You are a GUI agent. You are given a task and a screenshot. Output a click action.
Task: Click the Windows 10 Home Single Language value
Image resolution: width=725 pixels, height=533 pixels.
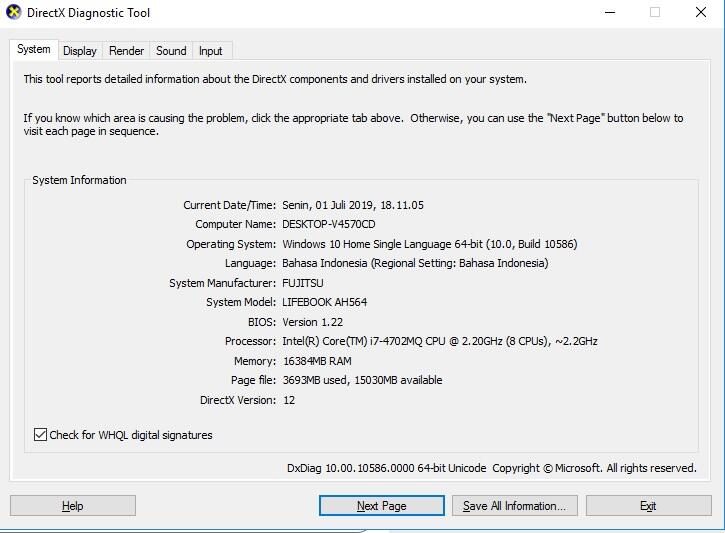430,244
